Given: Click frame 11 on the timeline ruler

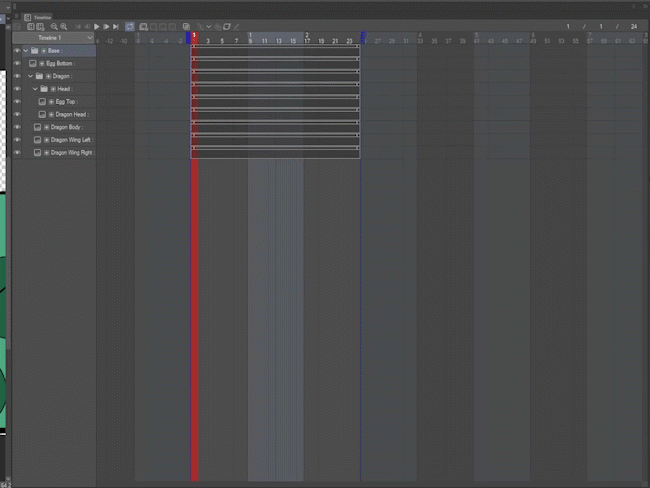Looking at the screenshot, I should click(x=265, y=41).
